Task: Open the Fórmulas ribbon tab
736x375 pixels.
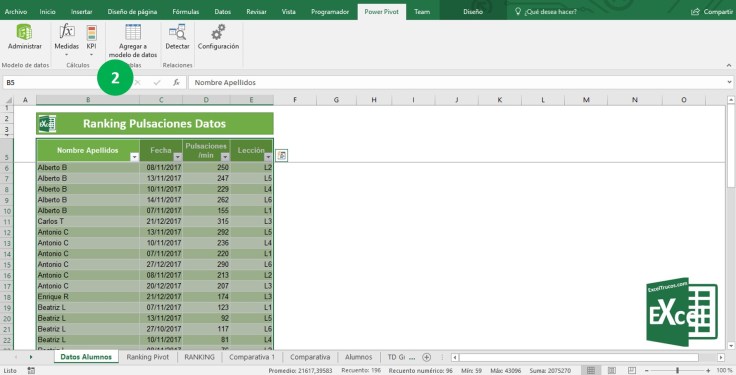Action: (x=186, y=12)
